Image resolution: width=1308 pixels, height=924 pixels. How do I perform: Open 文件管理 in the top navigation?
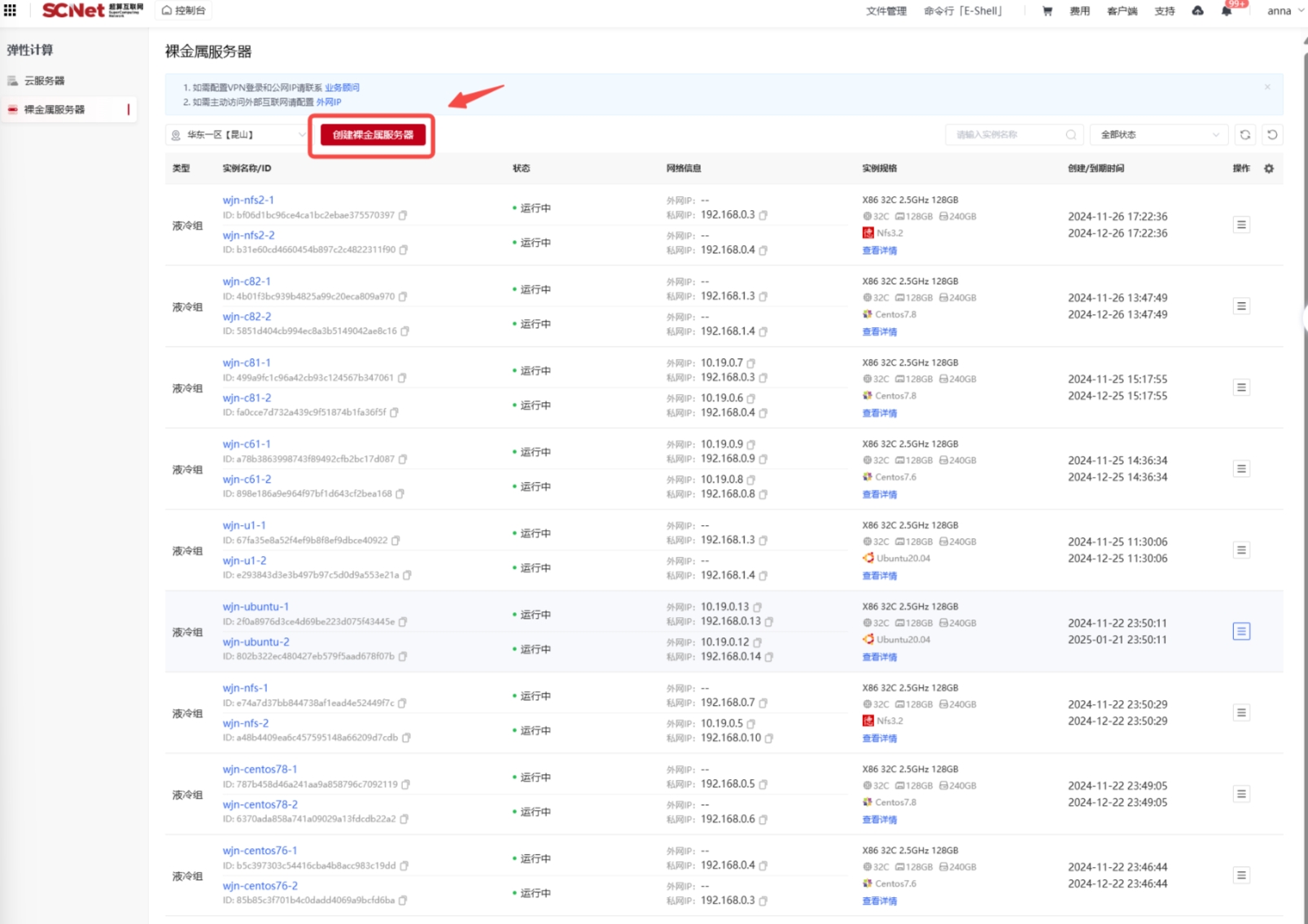(886, 11)
